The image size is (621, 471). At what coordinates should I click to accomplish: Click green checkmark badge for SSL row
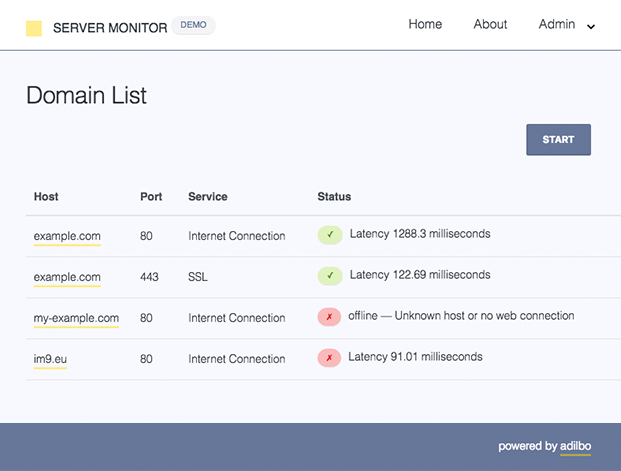coord(330,276)
